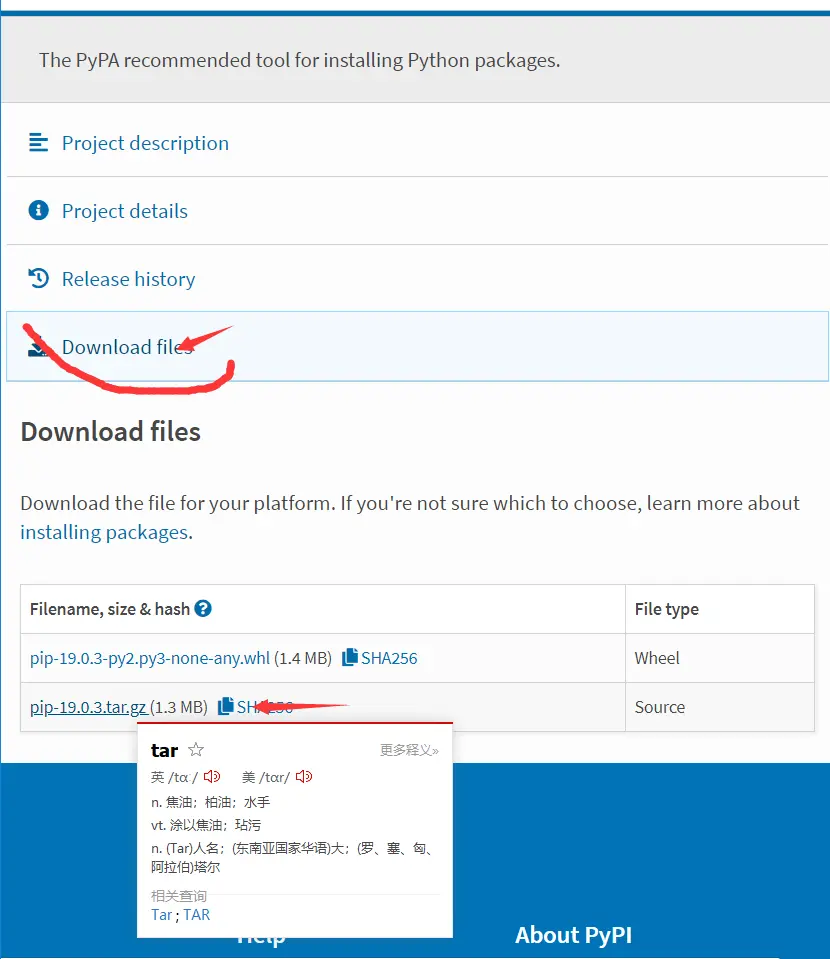
Task: Click the PyPA recommended tool description text
Action: pyautogui.click(x=300, y=61)
